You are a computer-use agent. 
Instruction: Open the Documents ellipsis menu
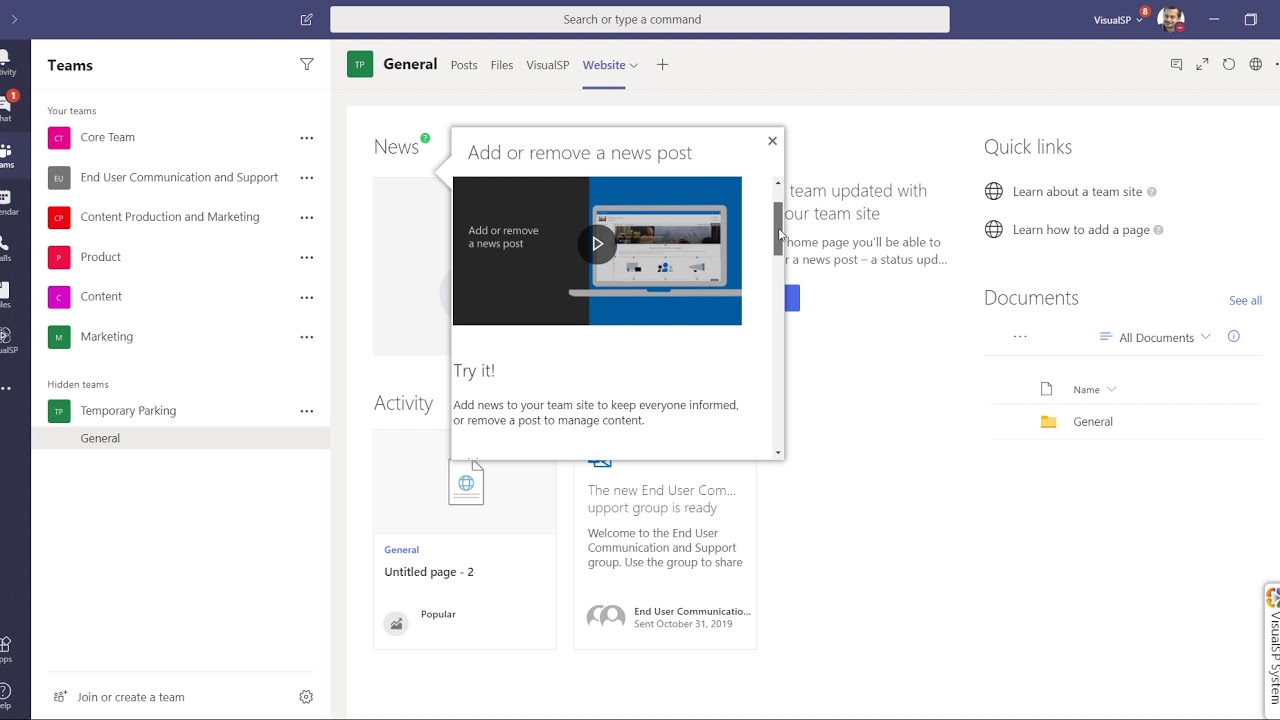(x=1020, y=337)
